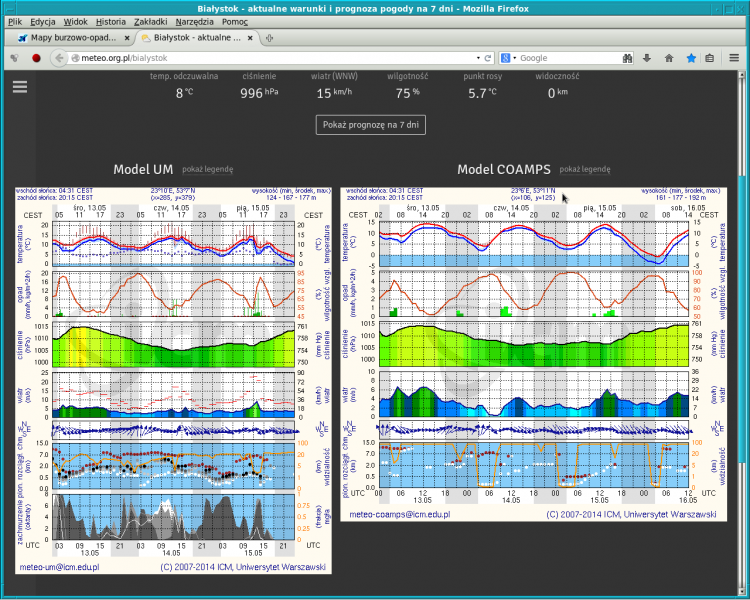
Task: Reload the page with the refresh icon
Action: (x=488, y=58)
